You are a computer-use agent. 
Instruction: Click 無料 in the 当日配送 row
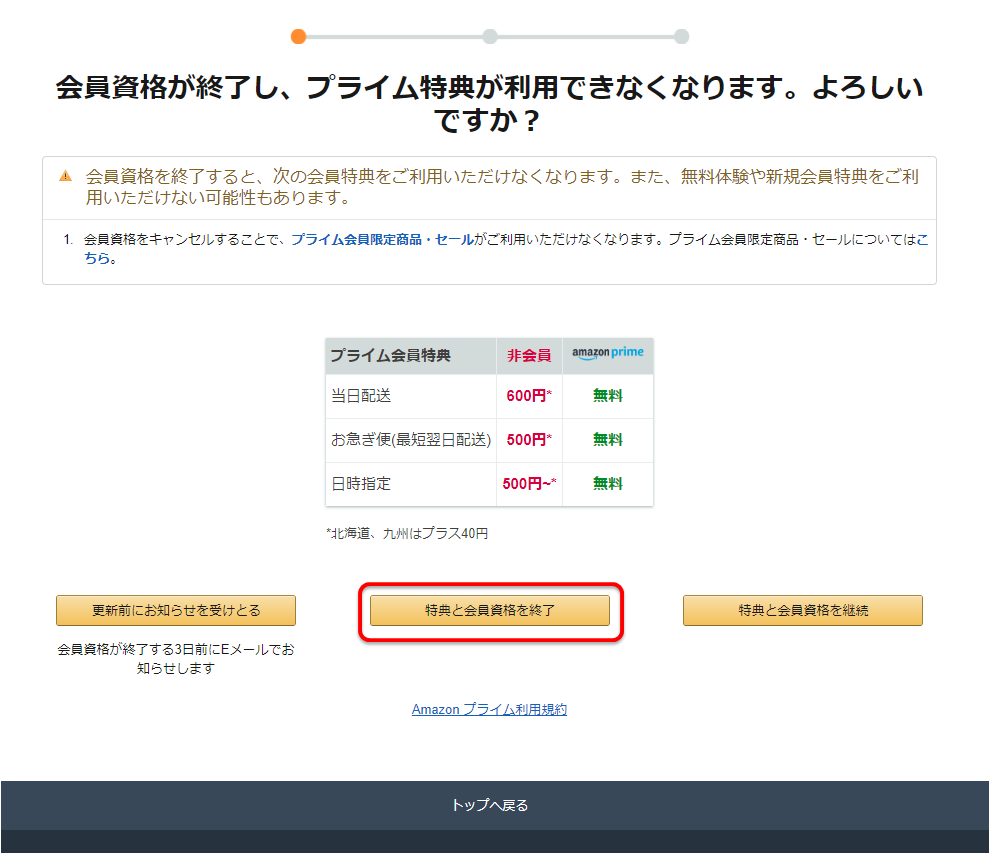pos(608,396)
